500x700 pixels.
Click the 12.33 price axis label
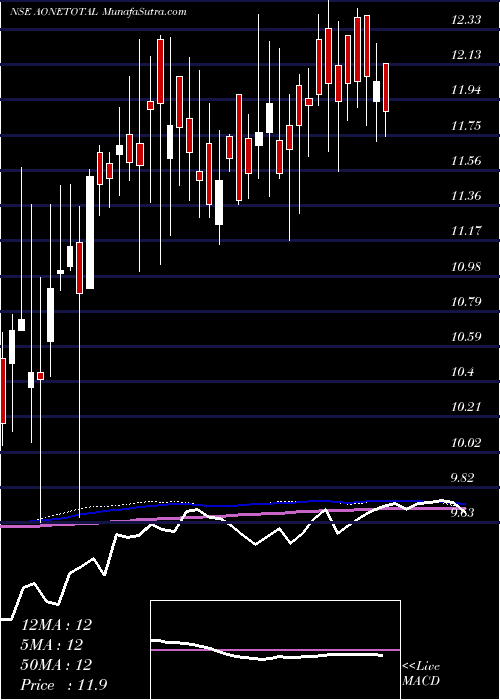coord(466,20)
